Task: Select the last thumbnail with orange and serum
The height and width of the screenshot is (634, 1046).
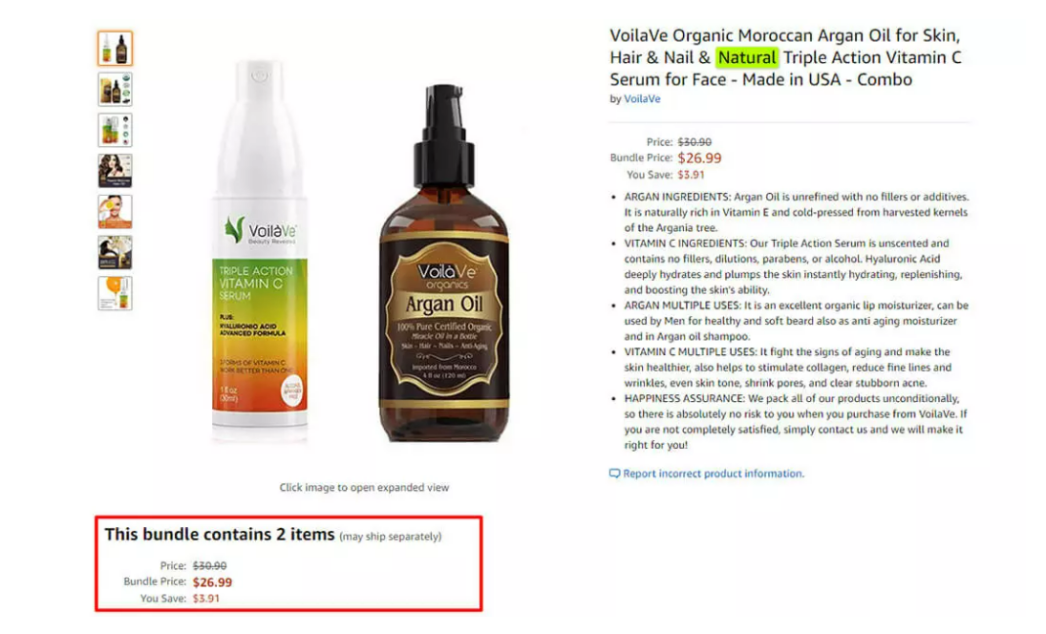Action: [x=115, y=293]
